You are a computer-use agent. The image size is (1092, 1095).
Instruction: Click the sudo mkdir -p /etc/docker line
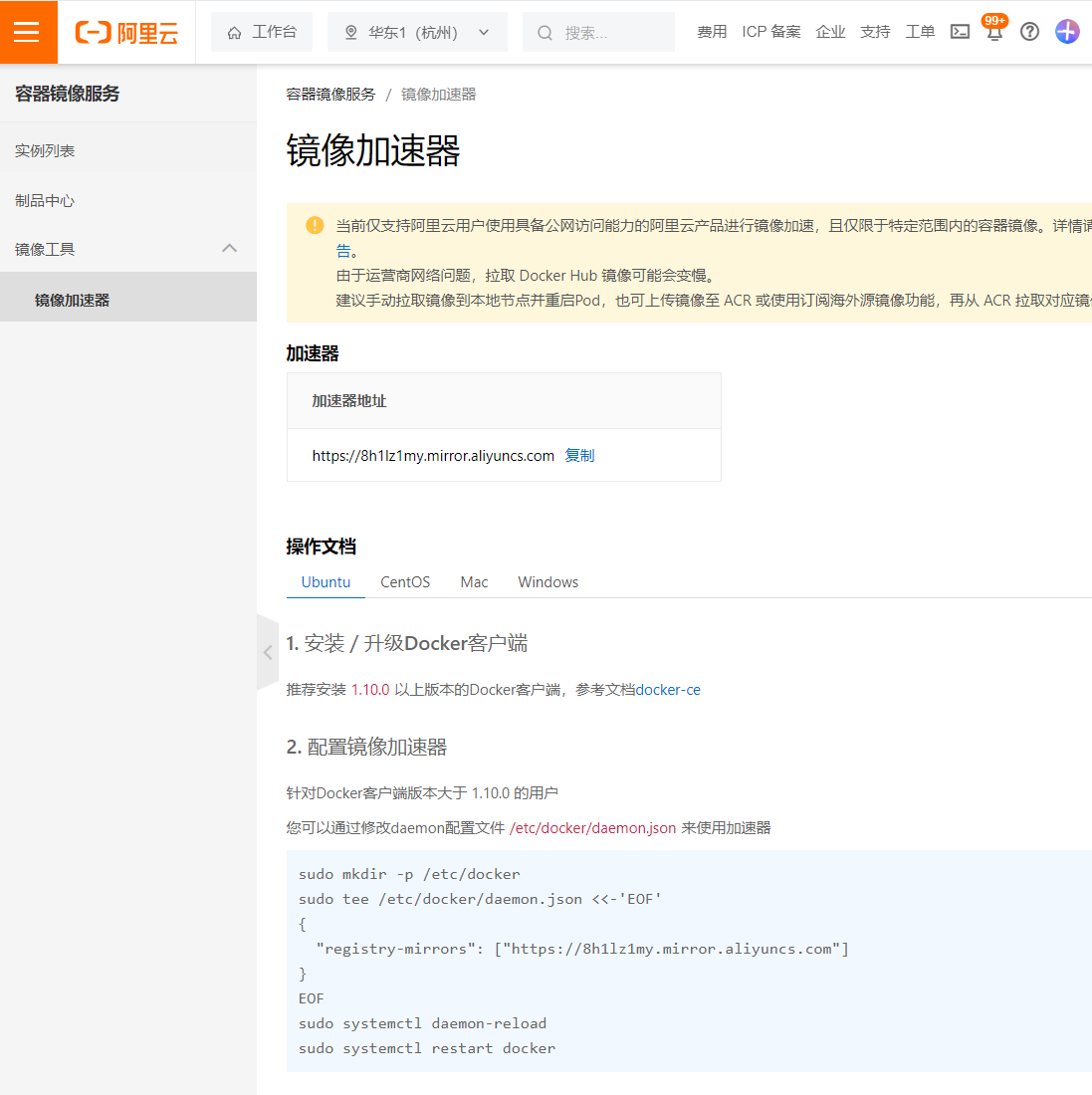[x=409, y=874]
